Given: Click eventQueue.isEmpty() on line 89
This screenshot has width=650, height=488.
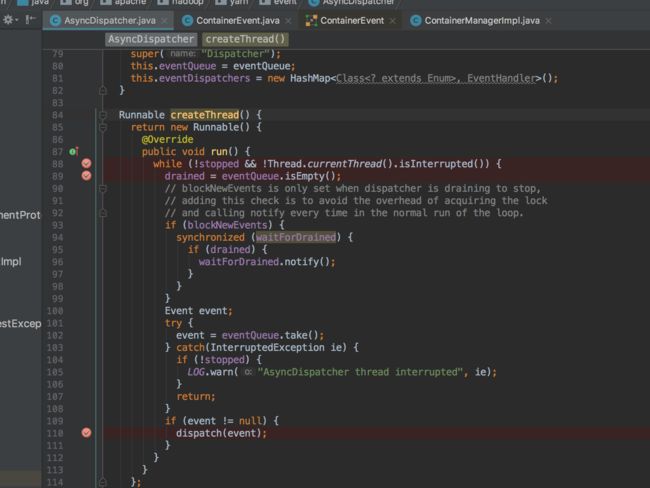Looking at the screenshot, I should [278, 176].
